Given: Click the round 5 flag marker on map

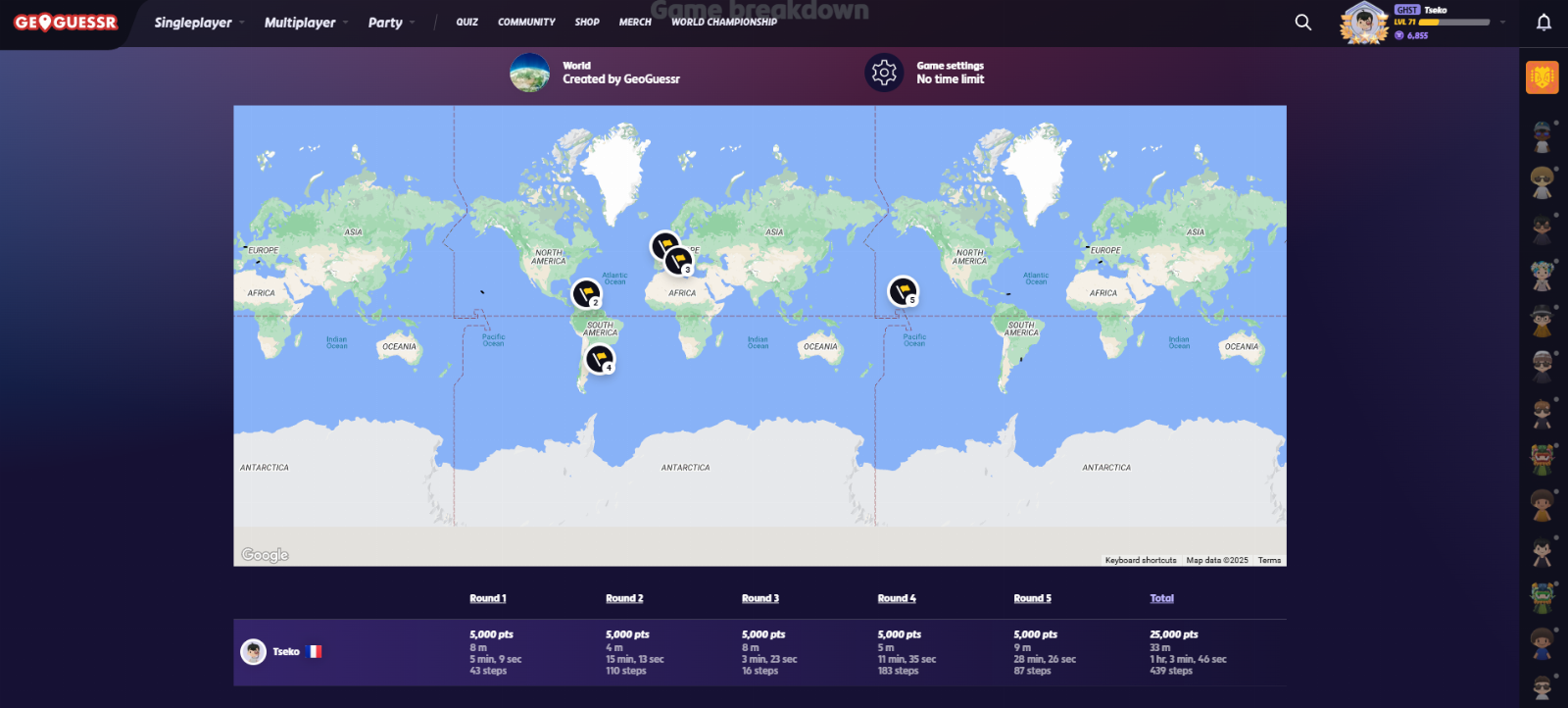Looking at the screenshot, I should [903, 290].
